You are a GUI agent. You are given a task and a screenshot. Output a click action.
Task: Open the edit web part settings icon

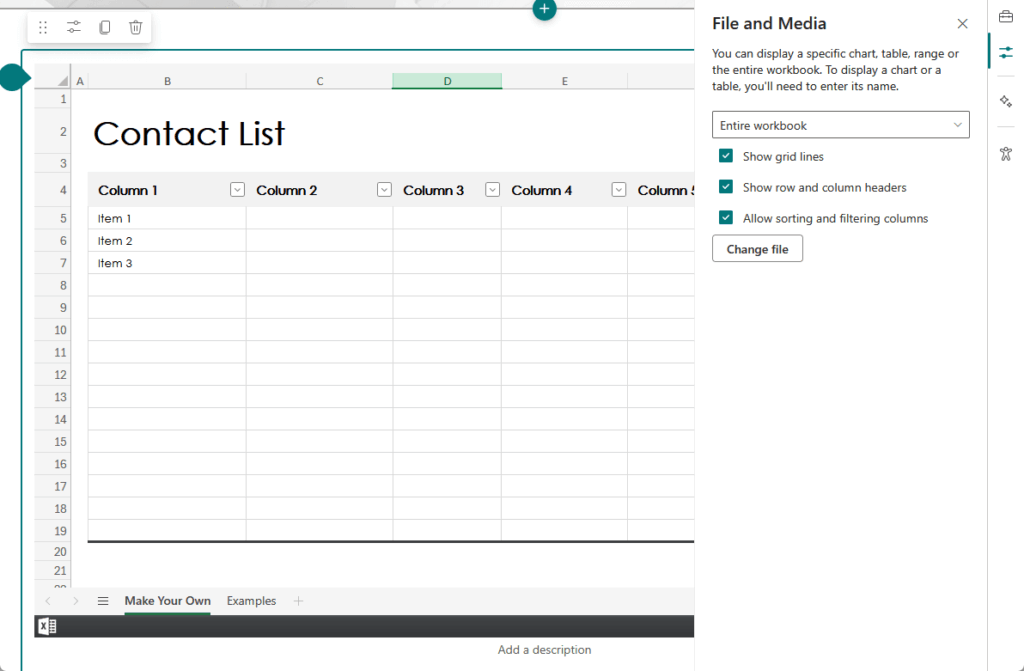[74, 27]
